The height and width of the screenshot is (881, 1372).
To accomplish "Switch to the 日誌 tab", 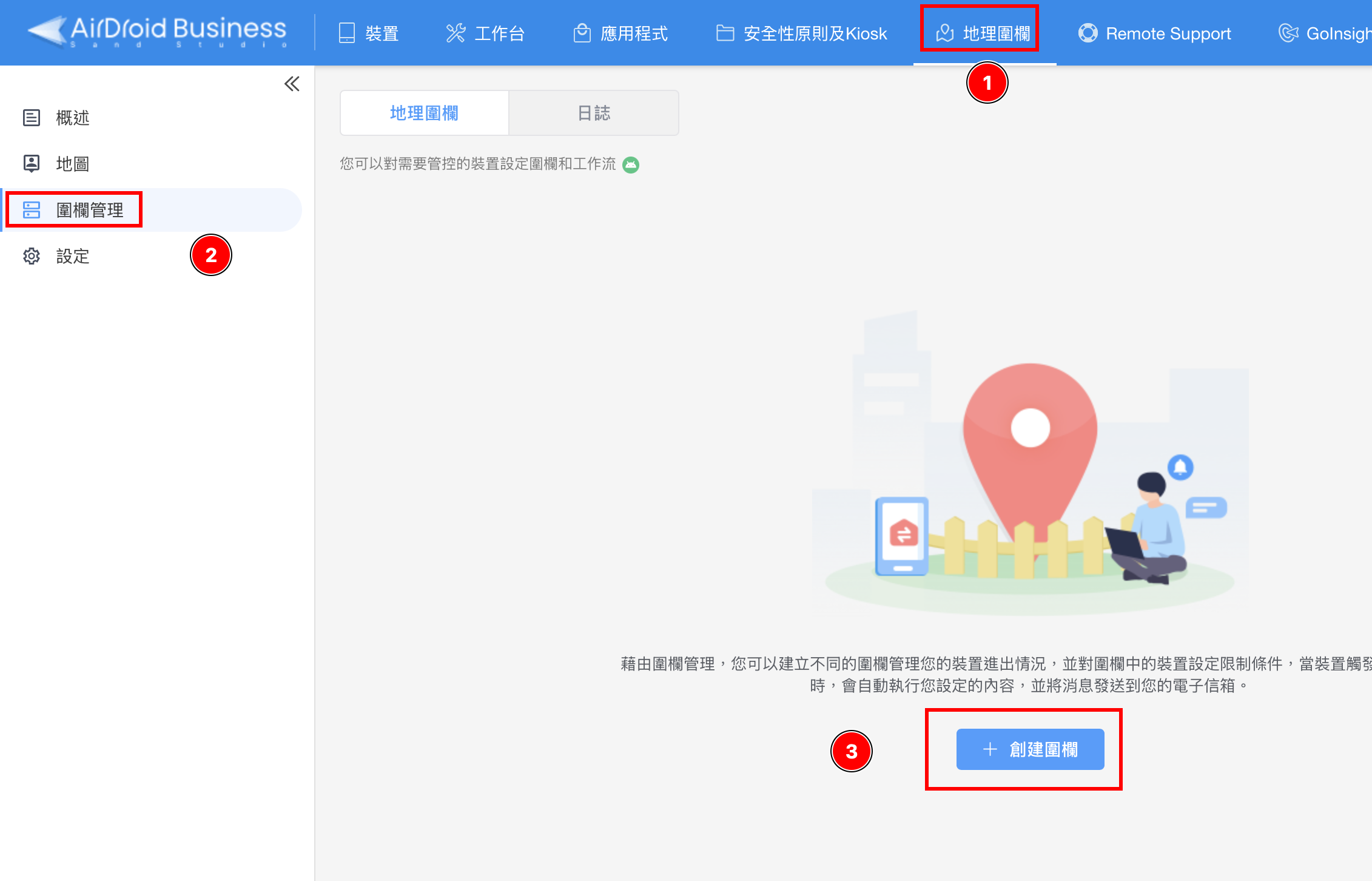I will (x=593, y=113).
